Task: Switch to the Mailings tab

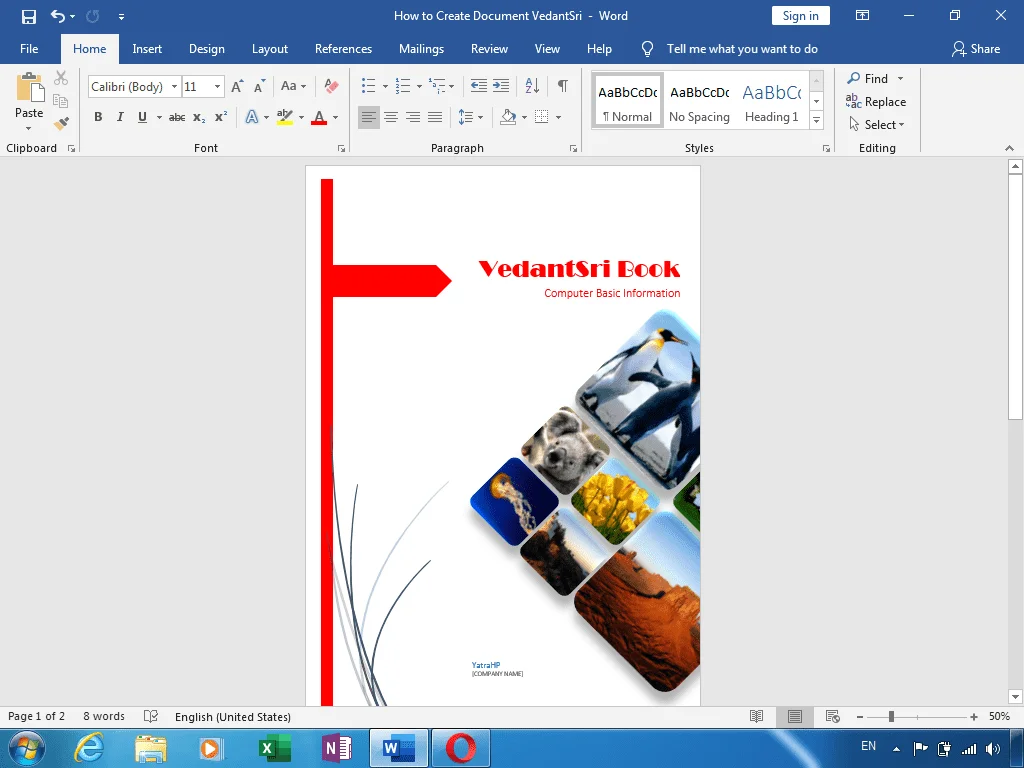Action: (x=421, y=49)
